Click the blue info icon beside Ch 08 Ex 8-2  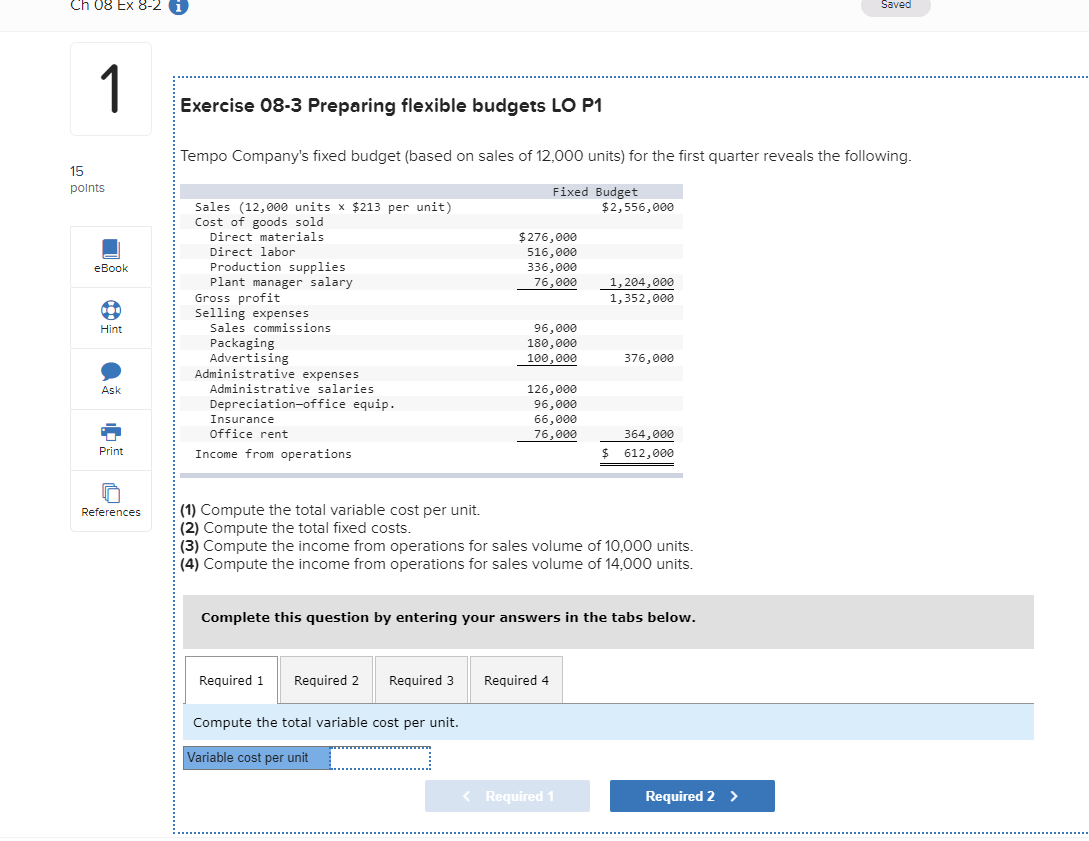(x=178, y=6)
